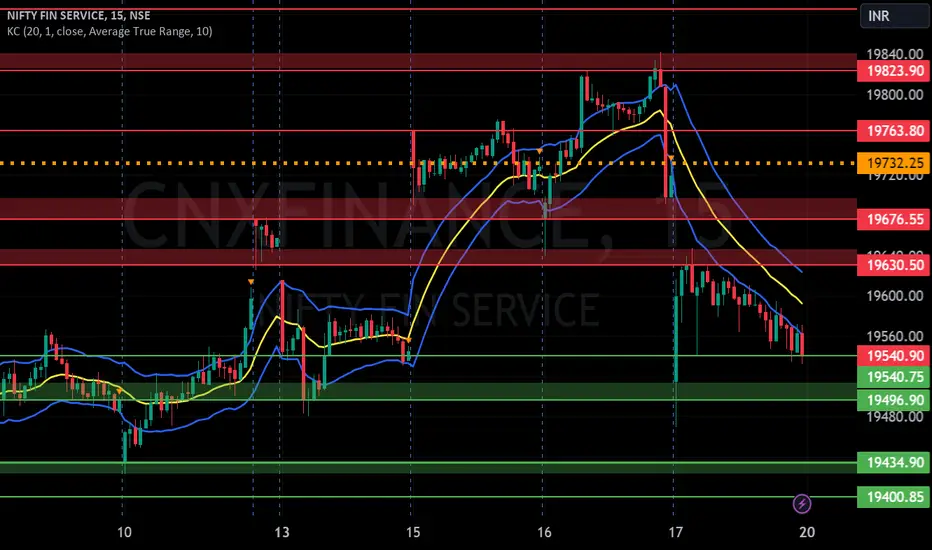Click the 19540.90 red price label

pyautogui.click(x=894, y=356)
